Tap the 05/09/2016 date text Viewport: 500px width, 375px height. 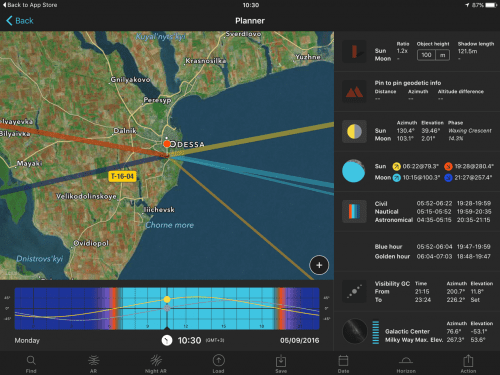pyautogui.click(x=299, y=340)
